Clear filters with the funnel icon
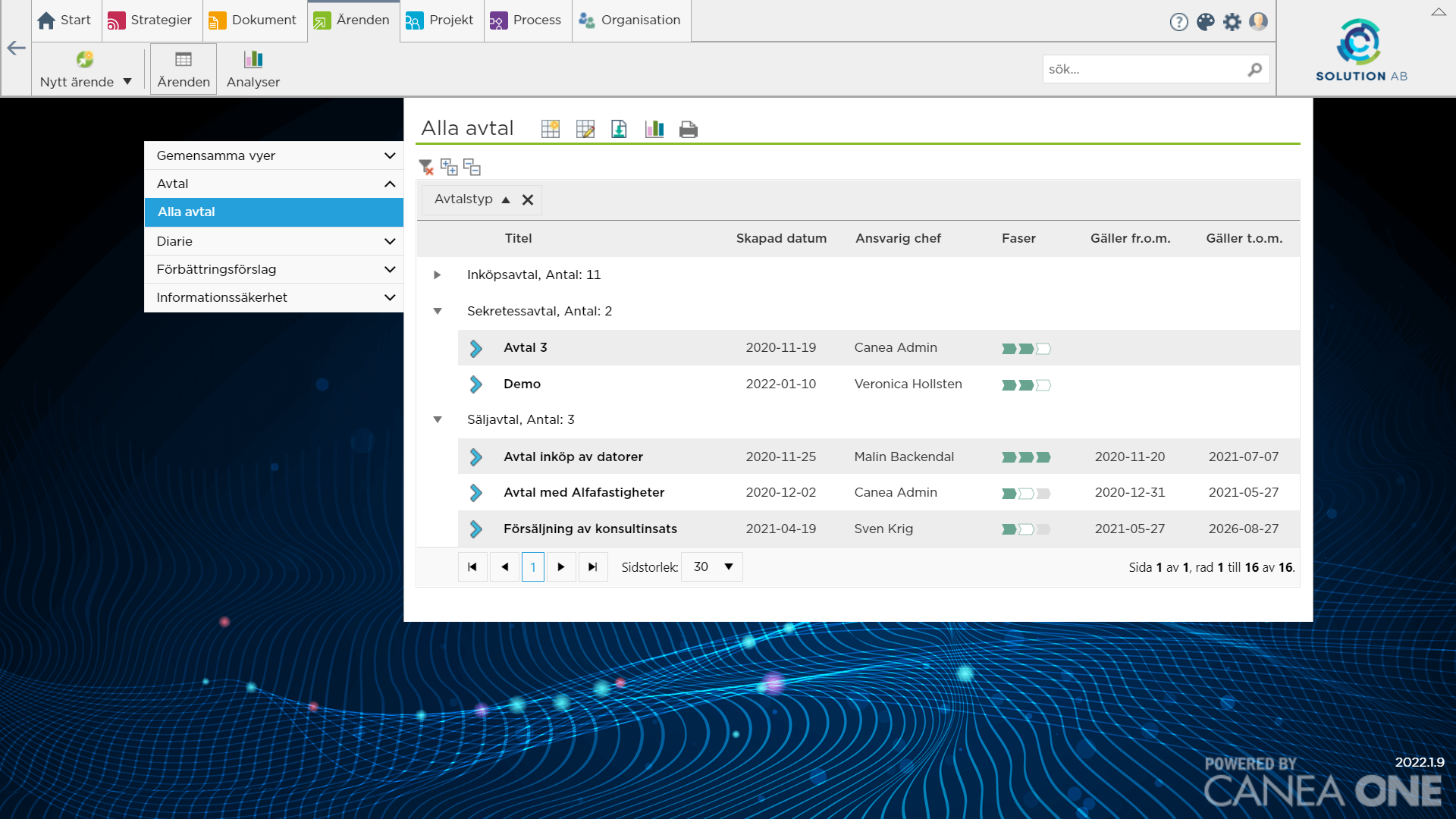Viewport: 1456px width, 819px height. tap(426, 167)
